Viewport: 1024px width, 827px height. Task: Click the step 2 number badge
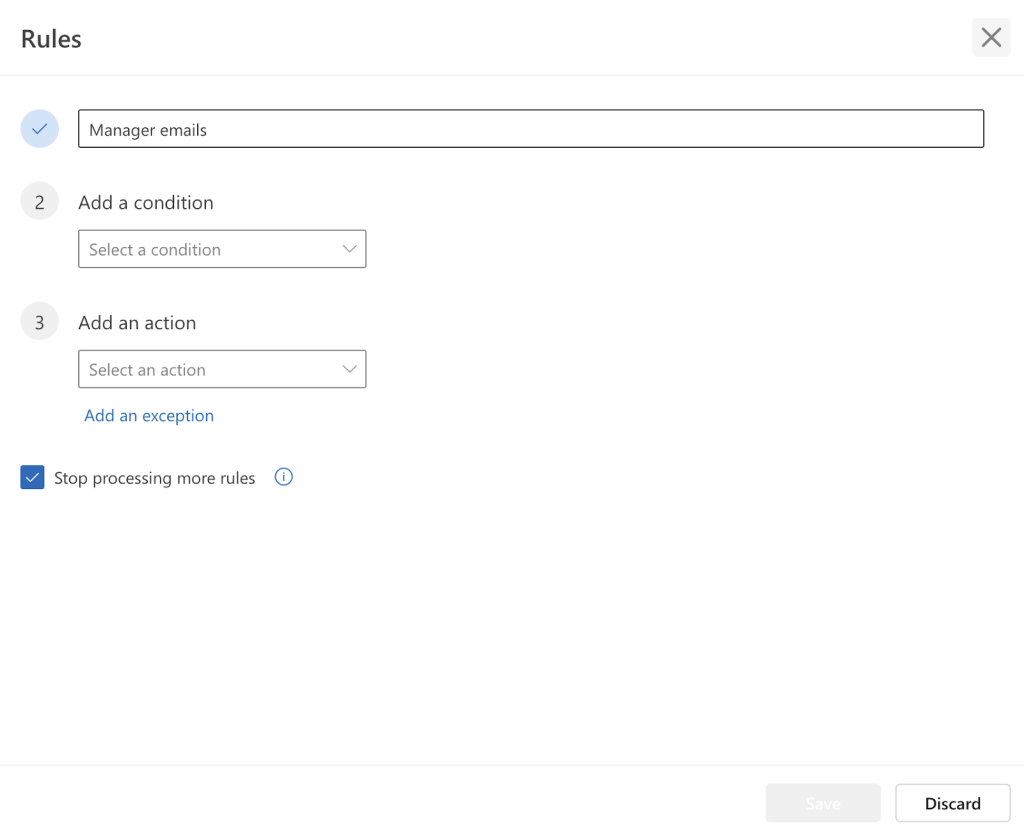coord(39,201)
